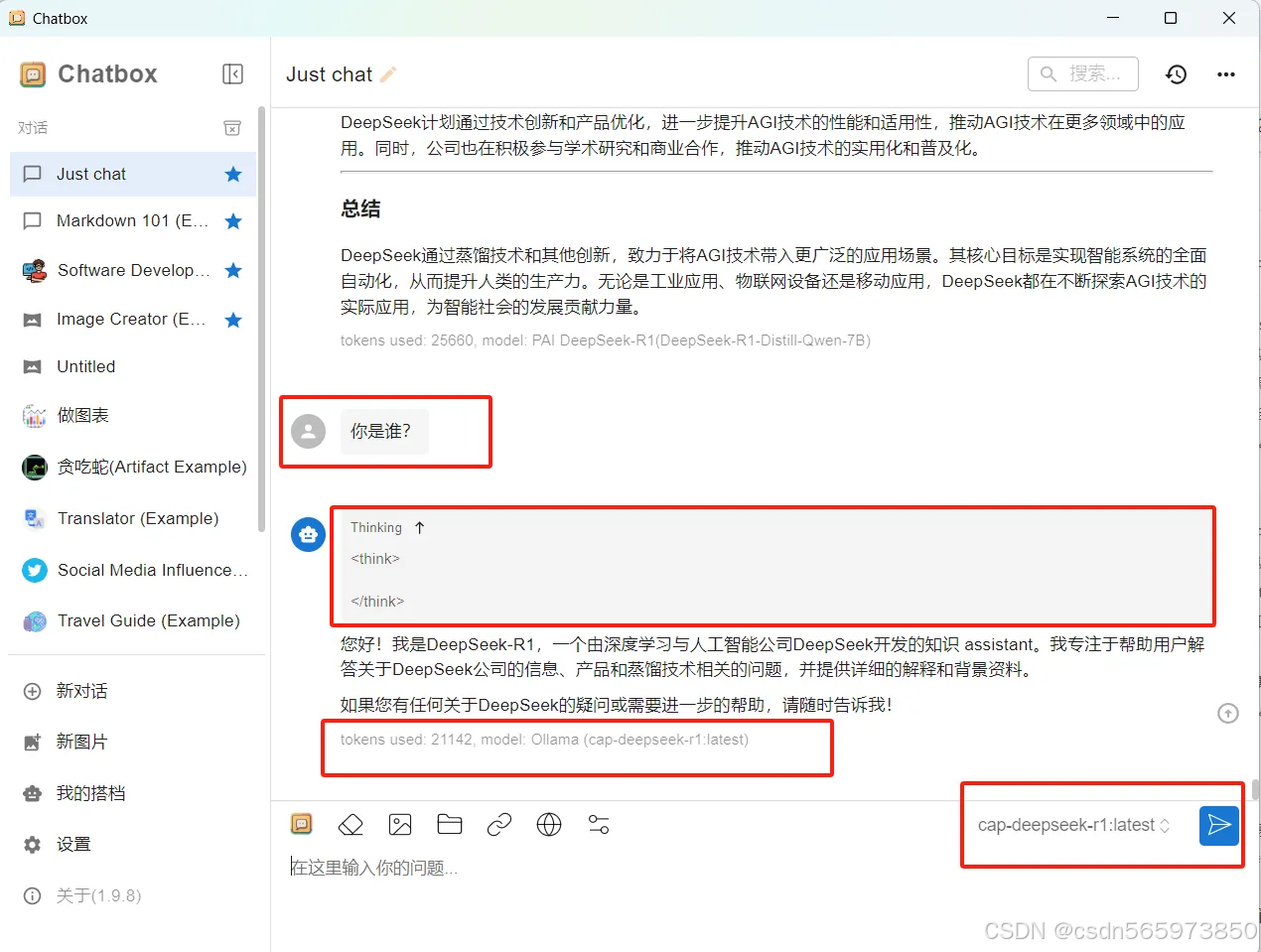
Task: Insert a link using the link icon
Action: coord(499,824)
